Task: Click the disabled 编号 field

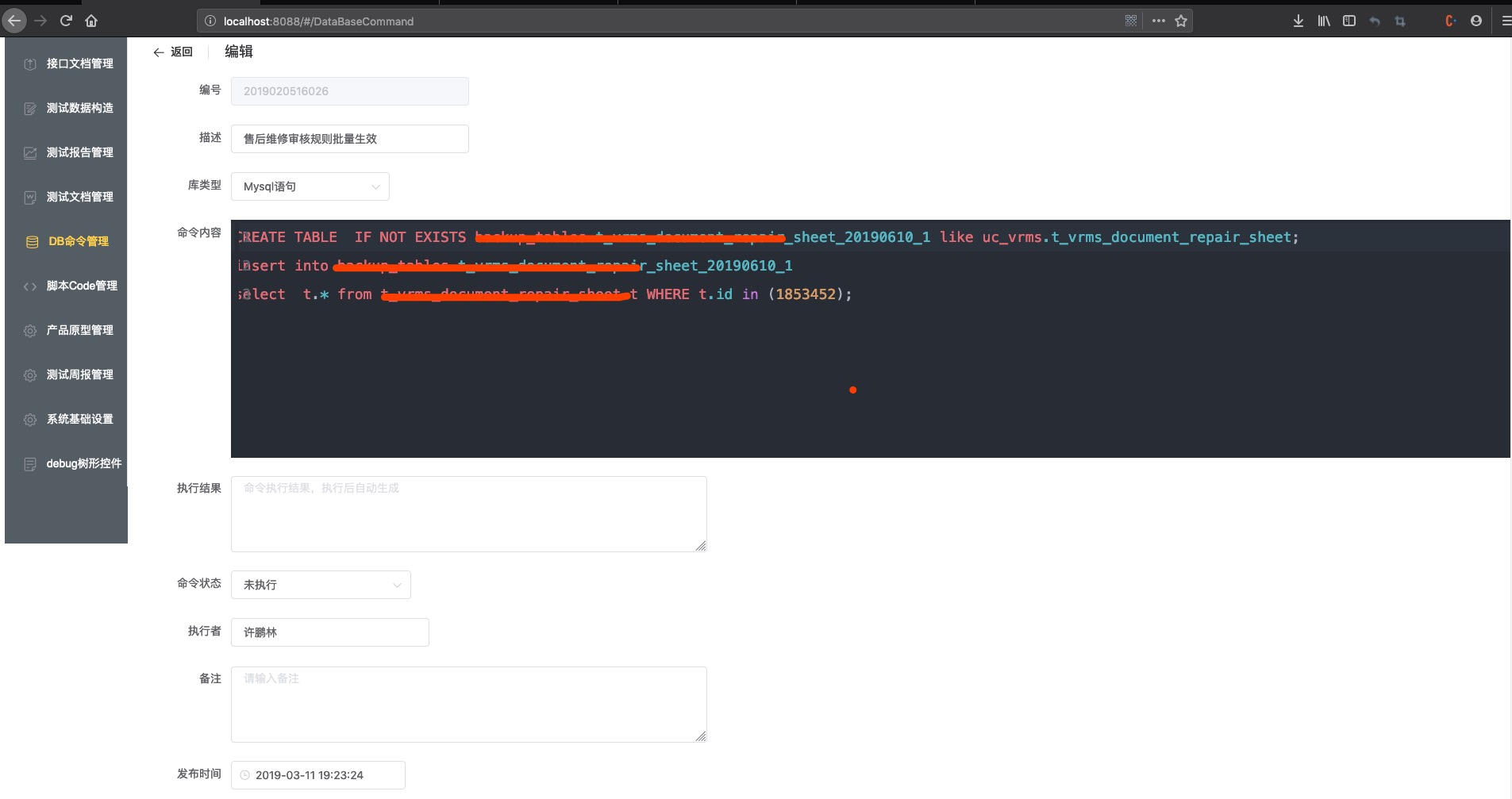Action: click(350, 91)
